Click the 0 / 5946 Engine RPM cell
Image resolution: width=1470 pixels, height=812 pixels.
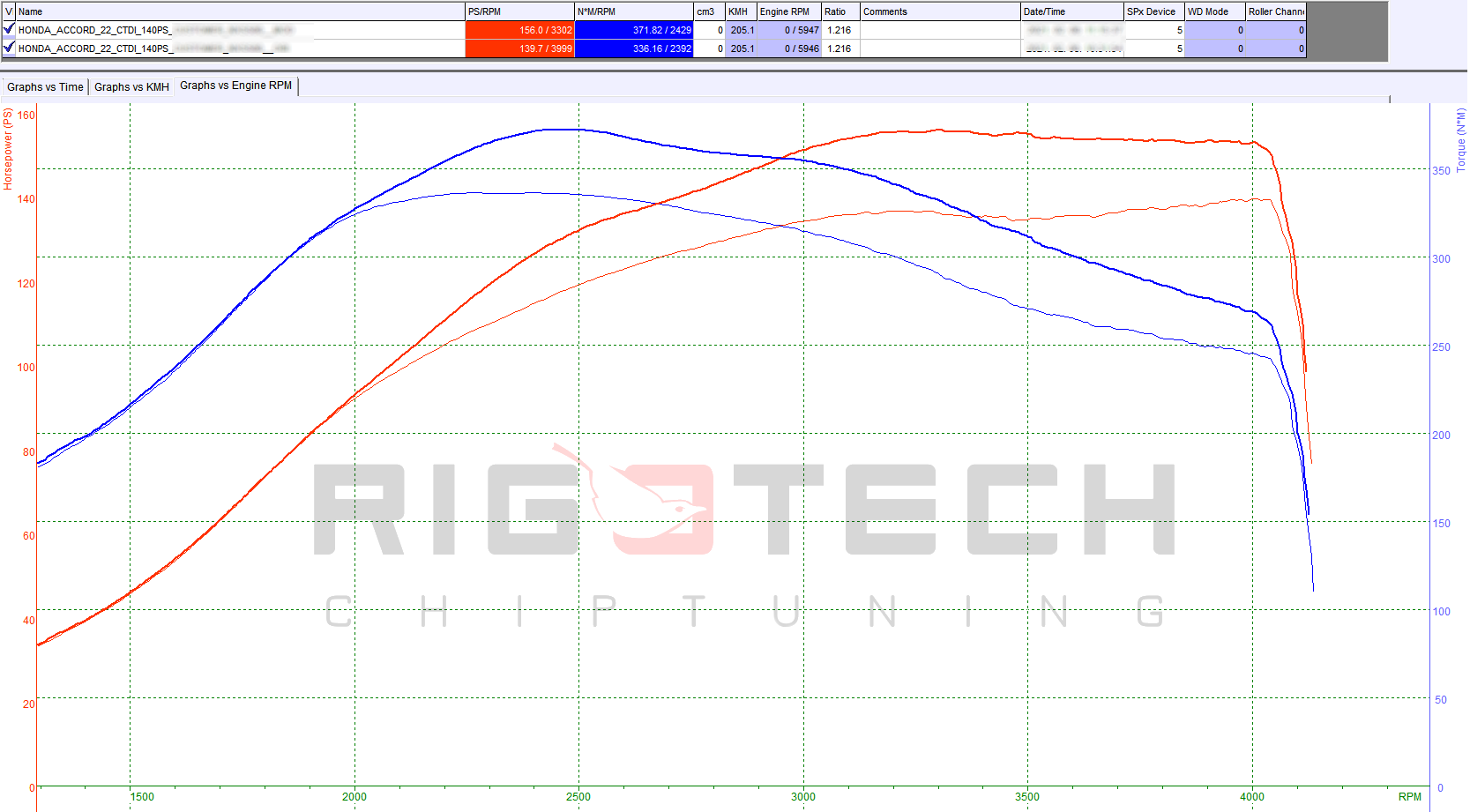[789, 48]
